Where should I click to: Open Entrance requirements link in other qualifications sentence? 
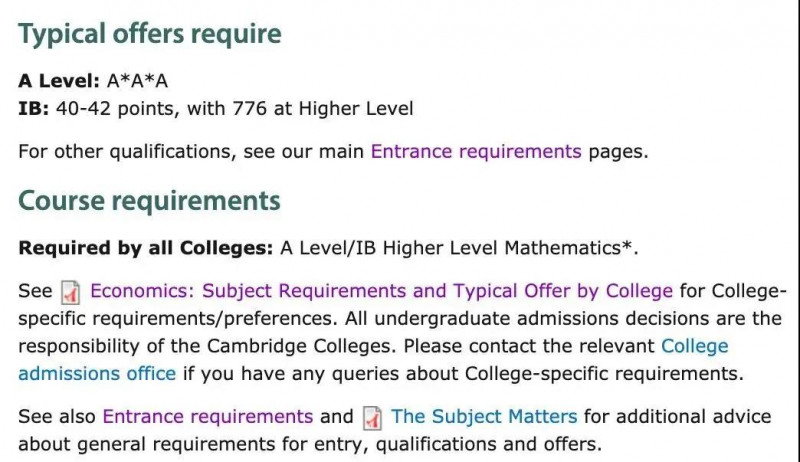click(x=476, y=151)
